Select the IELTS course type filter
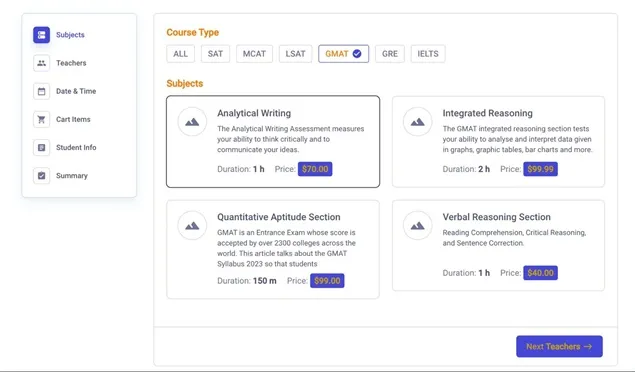 click(428, 54)
